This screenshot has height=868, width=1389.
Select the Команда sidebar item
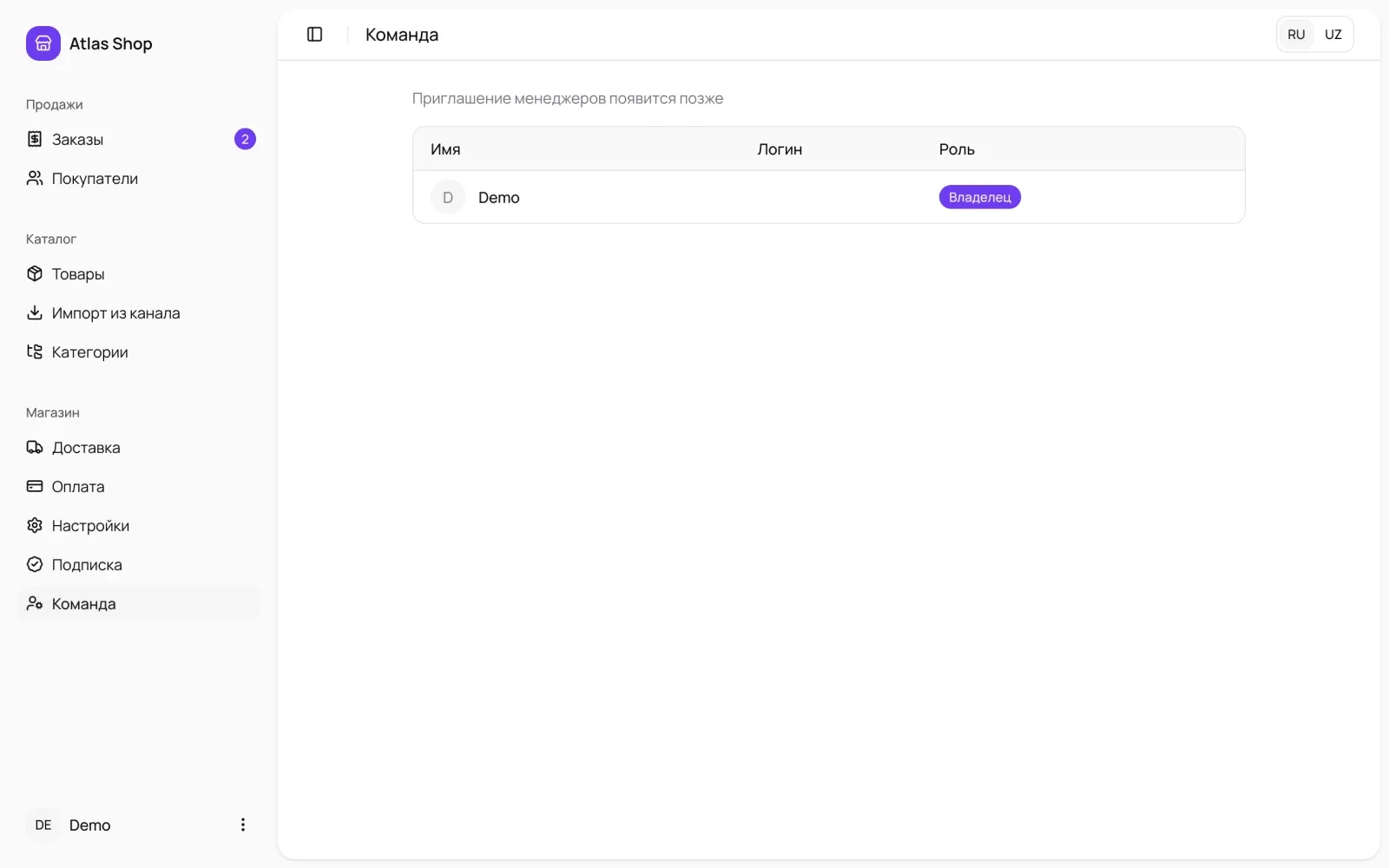tap(139, 603)
